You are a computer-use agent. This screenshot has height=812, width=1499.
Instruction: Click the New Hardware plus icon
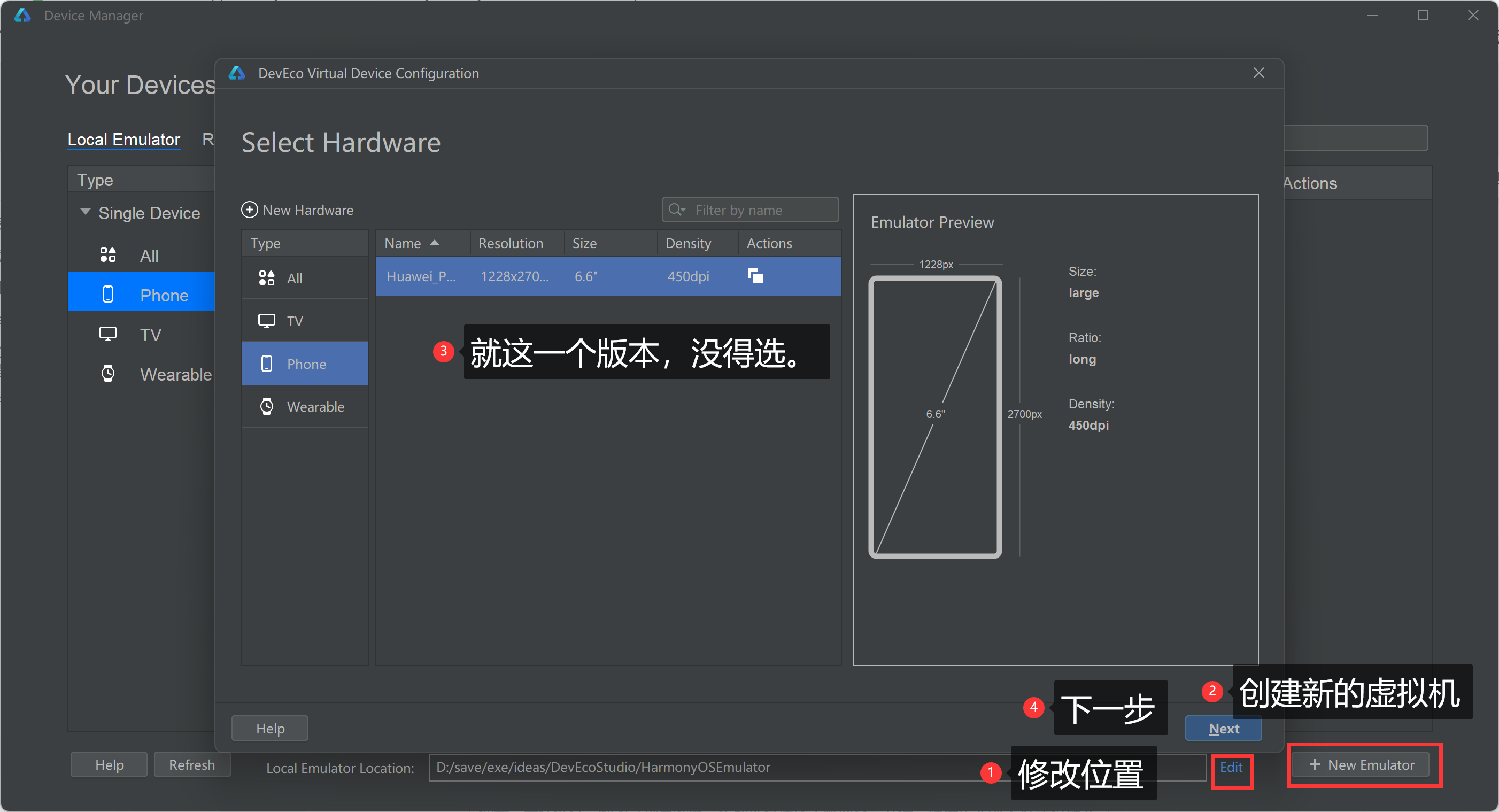(x=249, y=210)
